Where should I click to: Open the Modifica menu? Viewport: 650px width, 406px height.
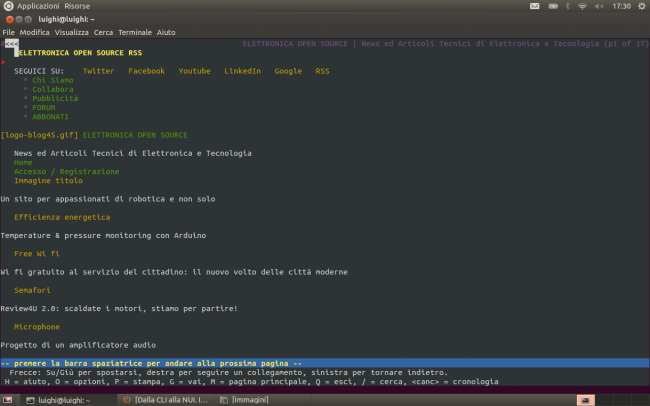pos(34,32)
